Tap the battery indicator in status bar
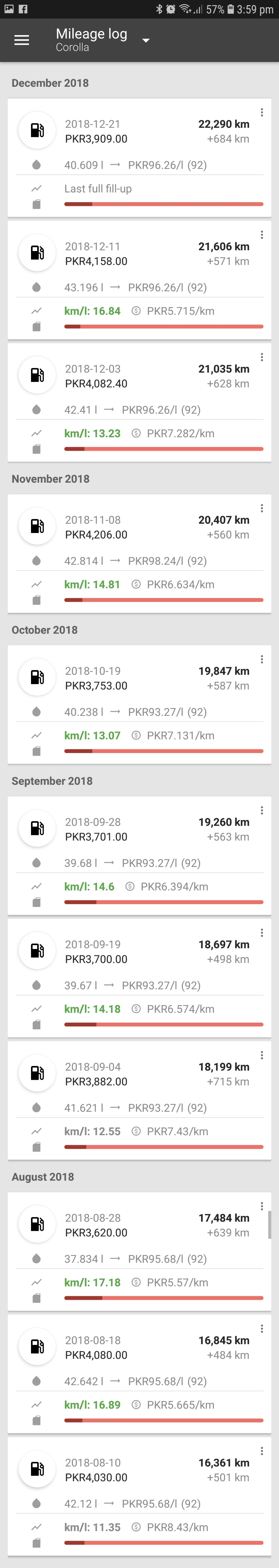The height and width of the screenshot is (1568, 279). click(230, 9)
